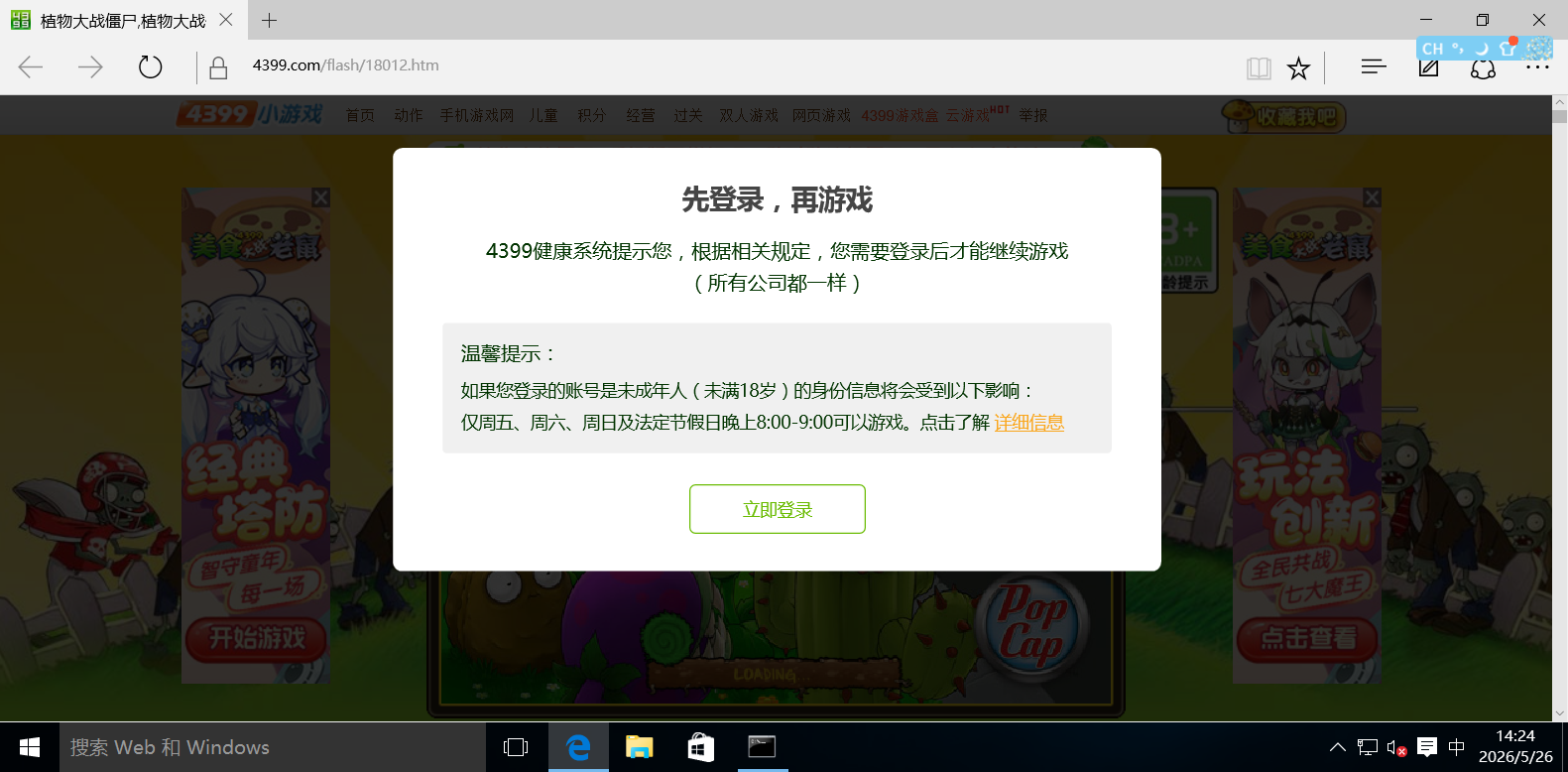
Task: Click 点击查看 on right ad banner
Action: 1308,638
